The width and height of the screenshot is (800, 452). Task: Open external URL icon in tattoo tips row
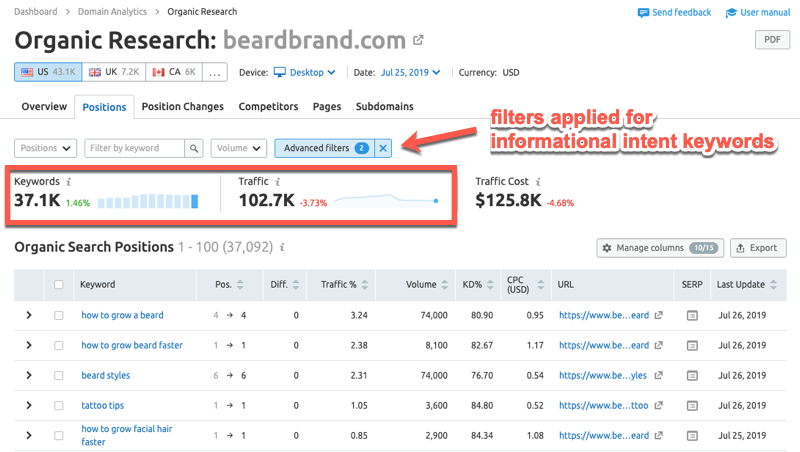point(659,406)
